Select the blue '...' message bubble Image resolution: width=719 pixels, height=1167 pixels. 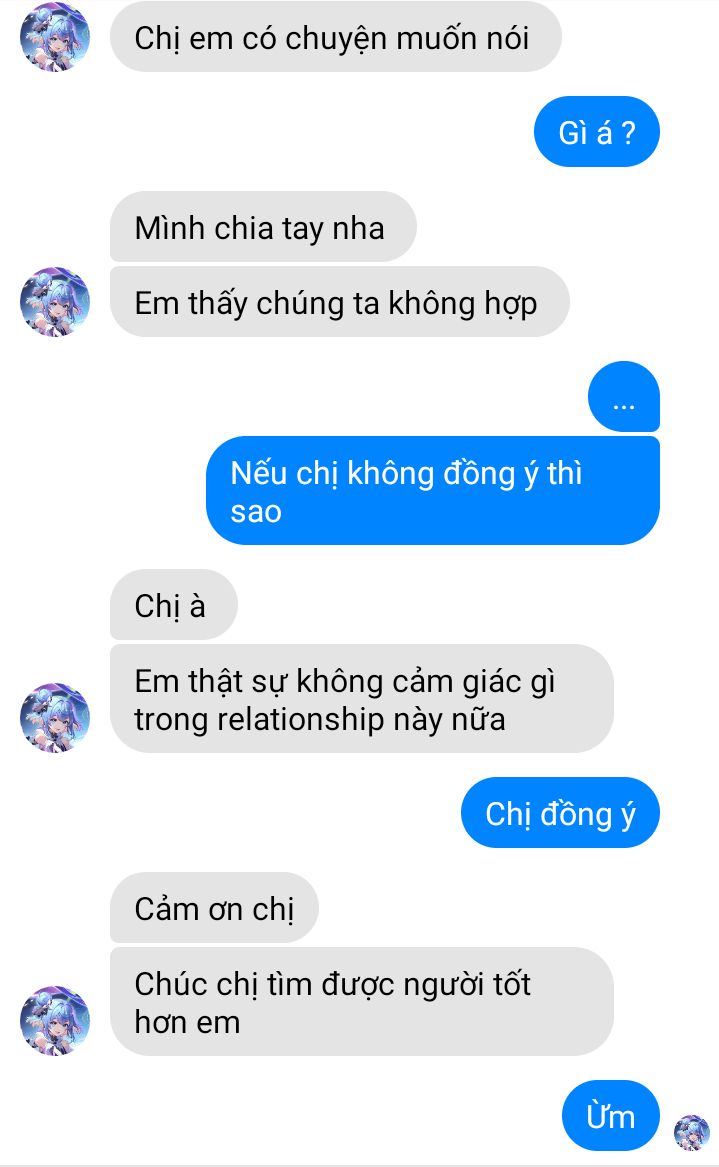coord(624,397)
